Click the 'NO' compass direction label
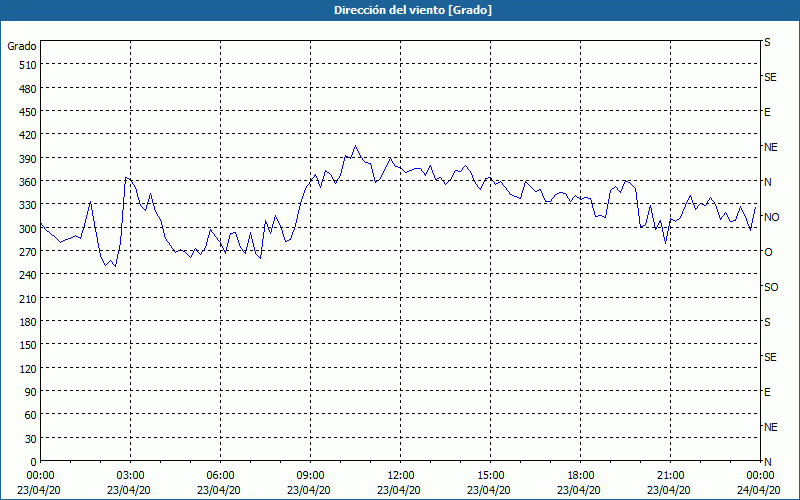 [x=771, y=217]
